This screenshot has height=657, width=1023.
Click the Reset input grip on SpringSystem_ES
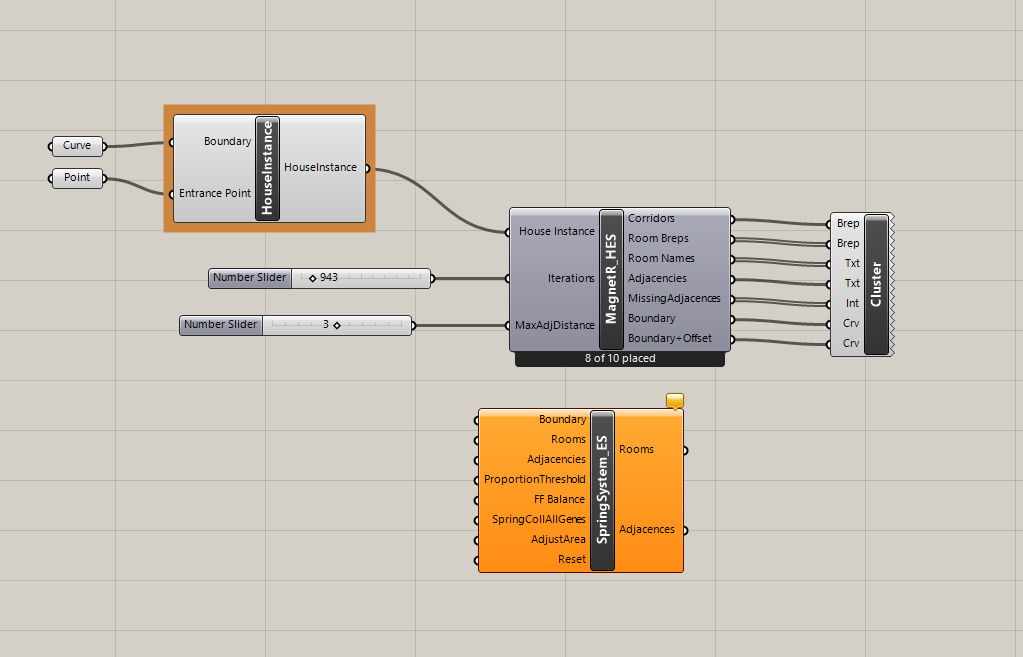point(476,560)
